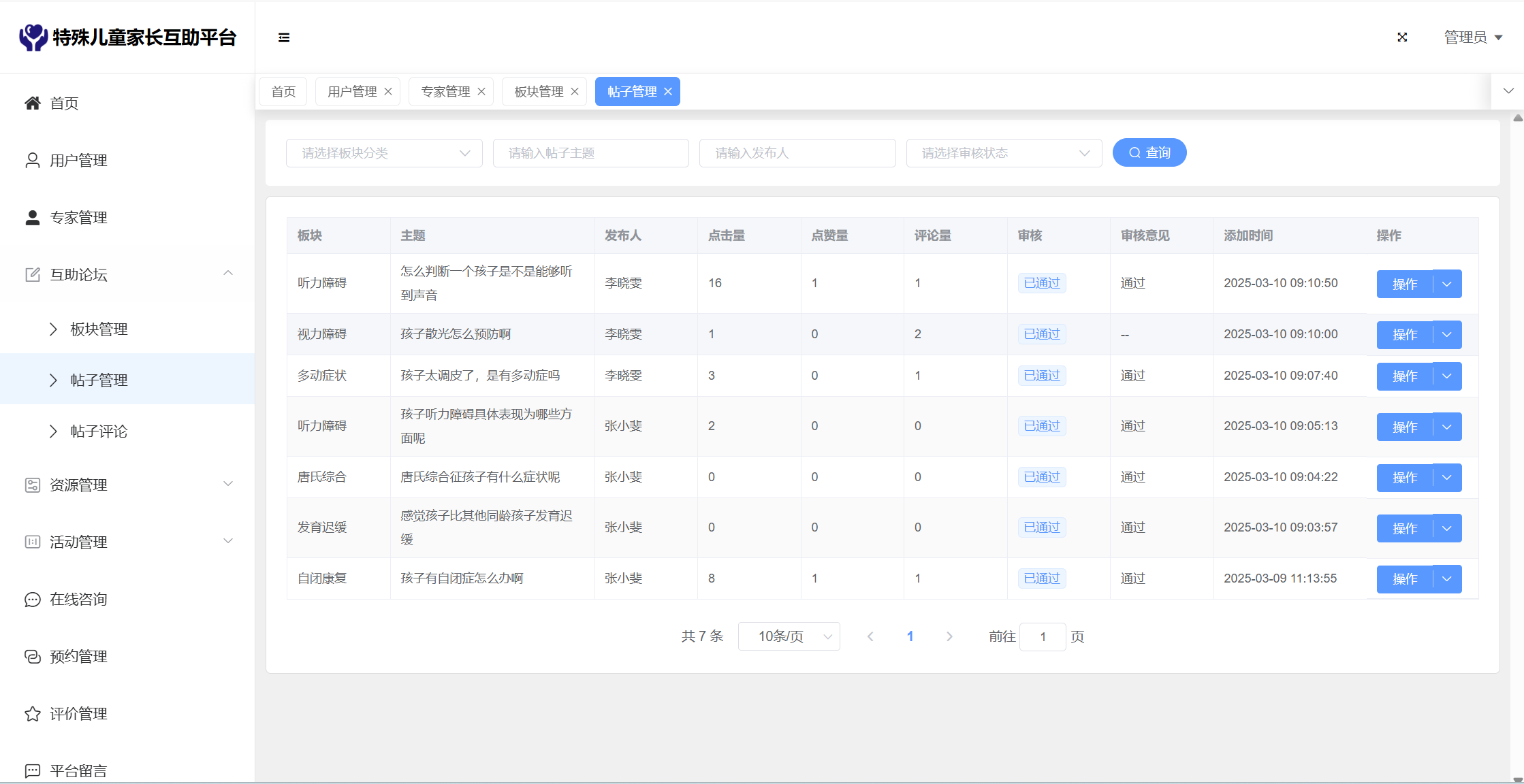This screenshot has width=1524, height=784.
Task: Close the 用户管理 tab
Action: (x=388, y=92)
